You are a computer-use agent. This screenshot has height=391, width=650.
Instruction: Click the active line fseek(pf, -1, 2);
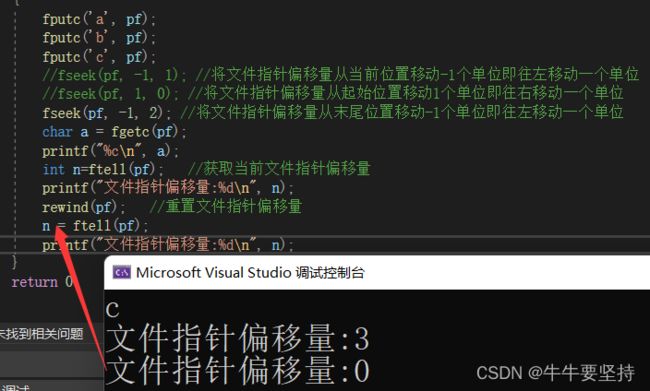coord(107,113)
